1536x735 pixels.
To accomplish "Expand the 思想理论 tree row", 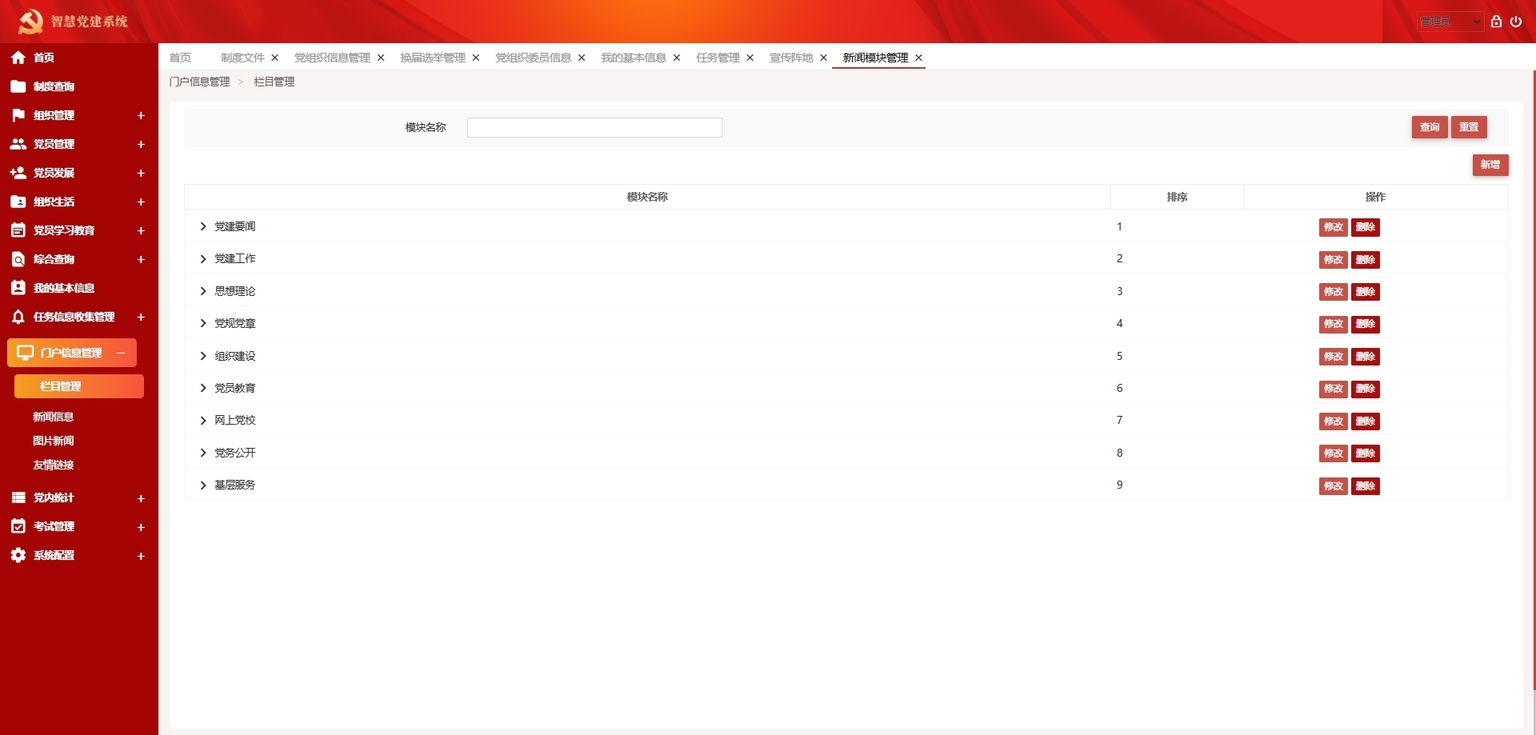I will (203, 291).
